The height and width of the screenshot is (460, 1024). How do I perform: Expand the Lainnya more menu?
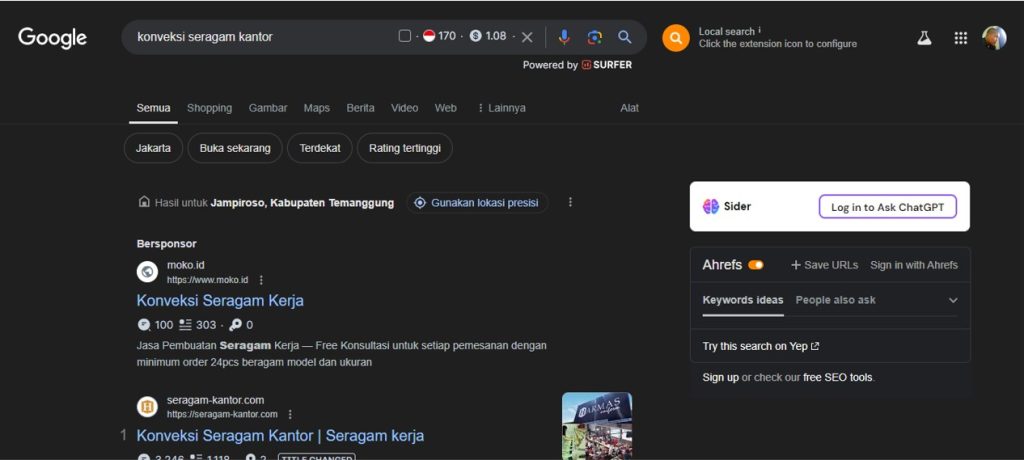501,108
